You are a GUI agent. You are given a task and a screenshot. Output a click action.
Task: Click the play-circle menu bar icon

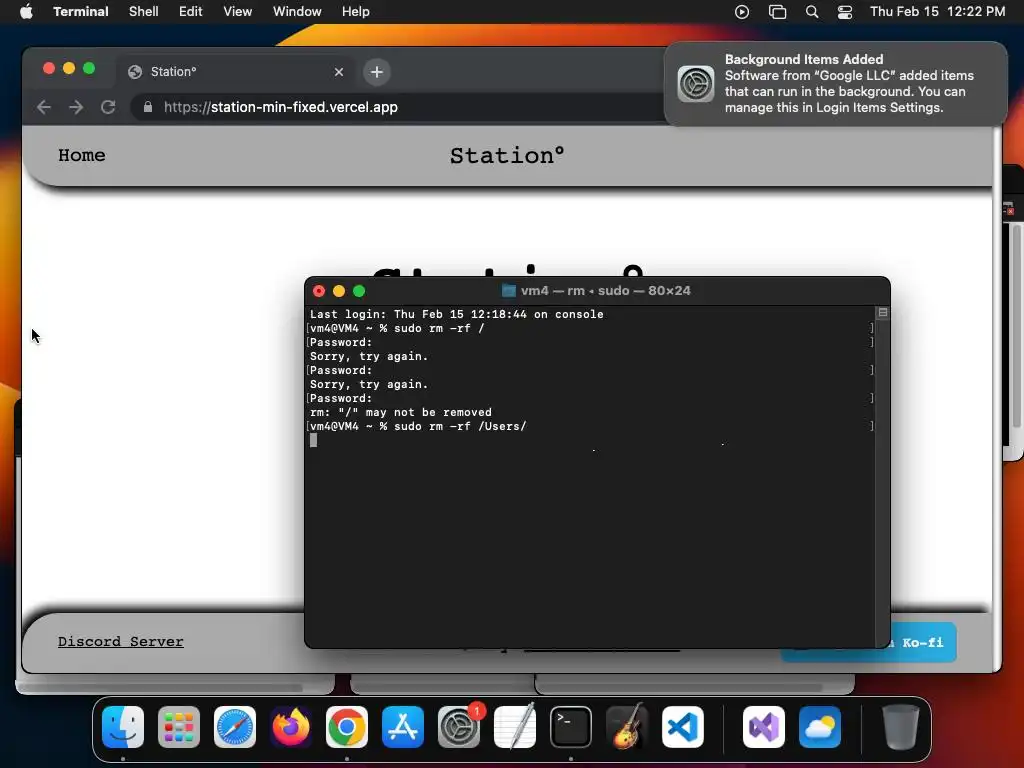(x=742, y=12)
